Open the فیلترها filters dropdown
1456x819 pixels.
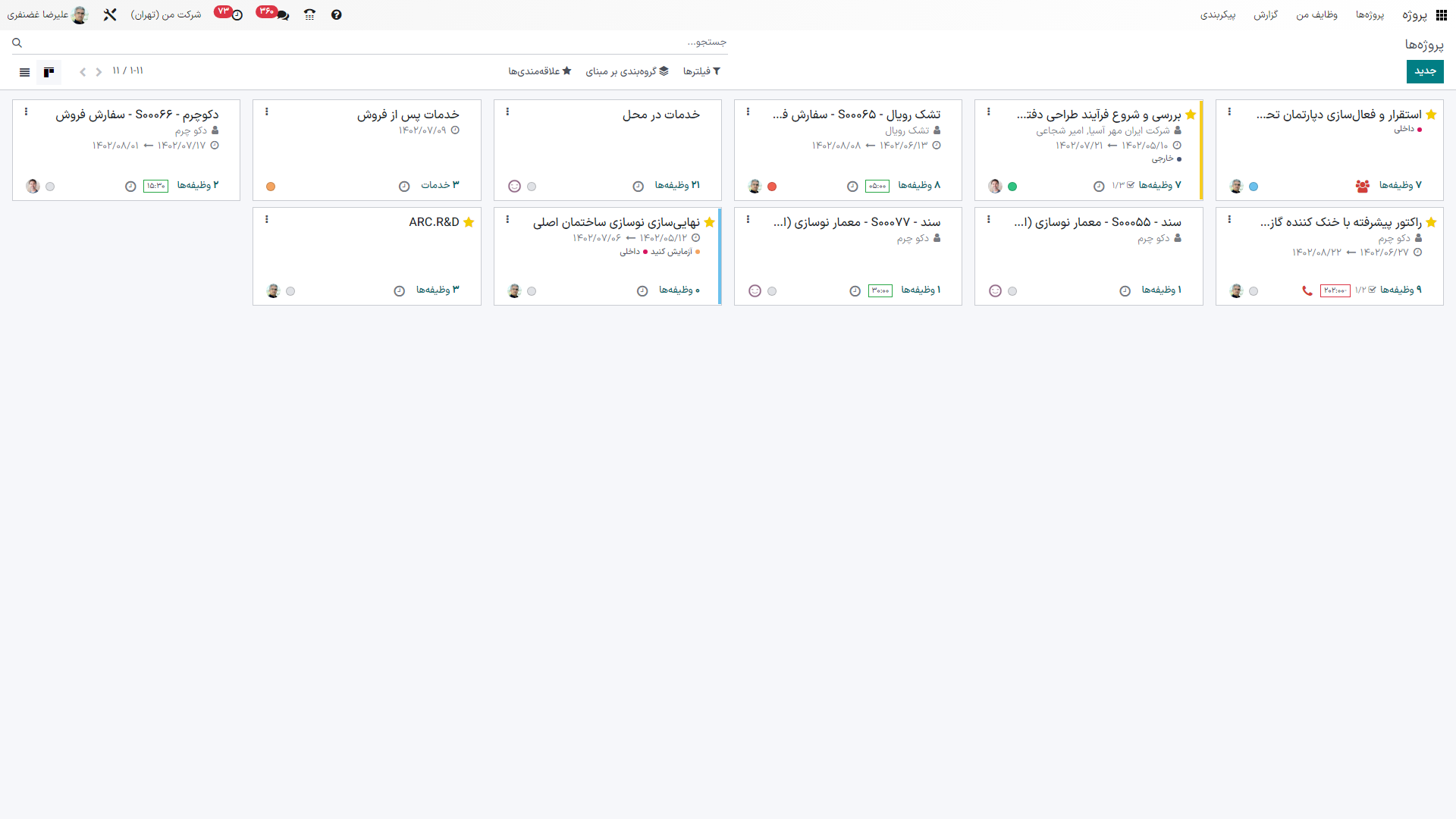701,71
